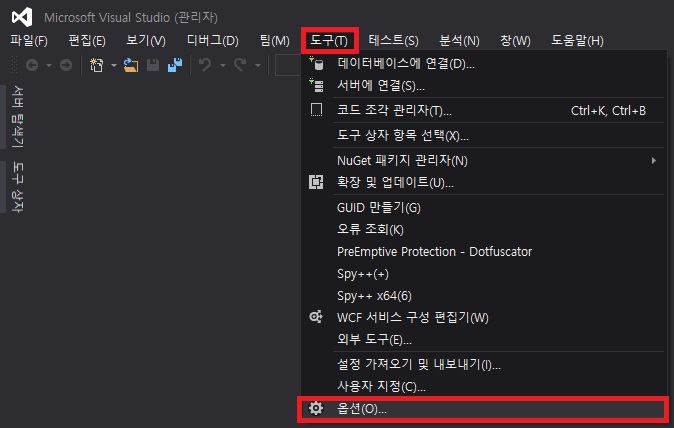
Task: Open the 분석(N) menu
Action: click(x=459, y=41)
